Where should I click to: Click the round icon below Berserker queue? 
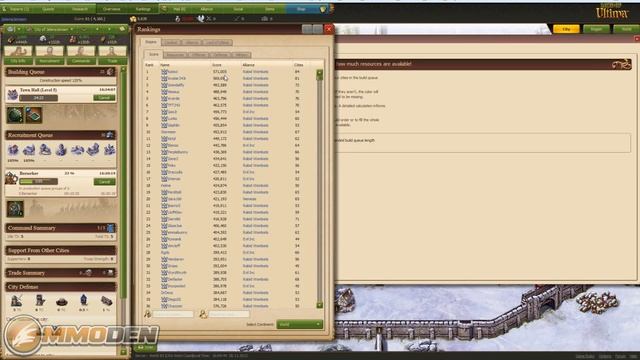pyautogui.click(x=16, y=209)
